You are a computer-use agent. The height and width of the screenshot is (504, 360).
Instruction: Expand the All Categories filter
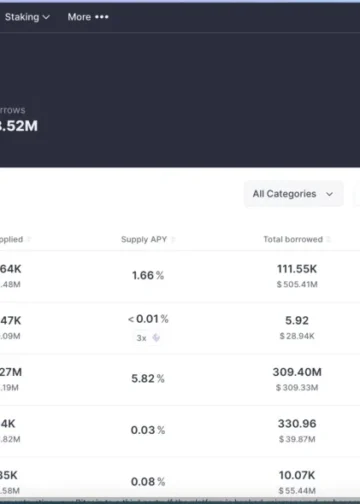[x=293, y=194]
